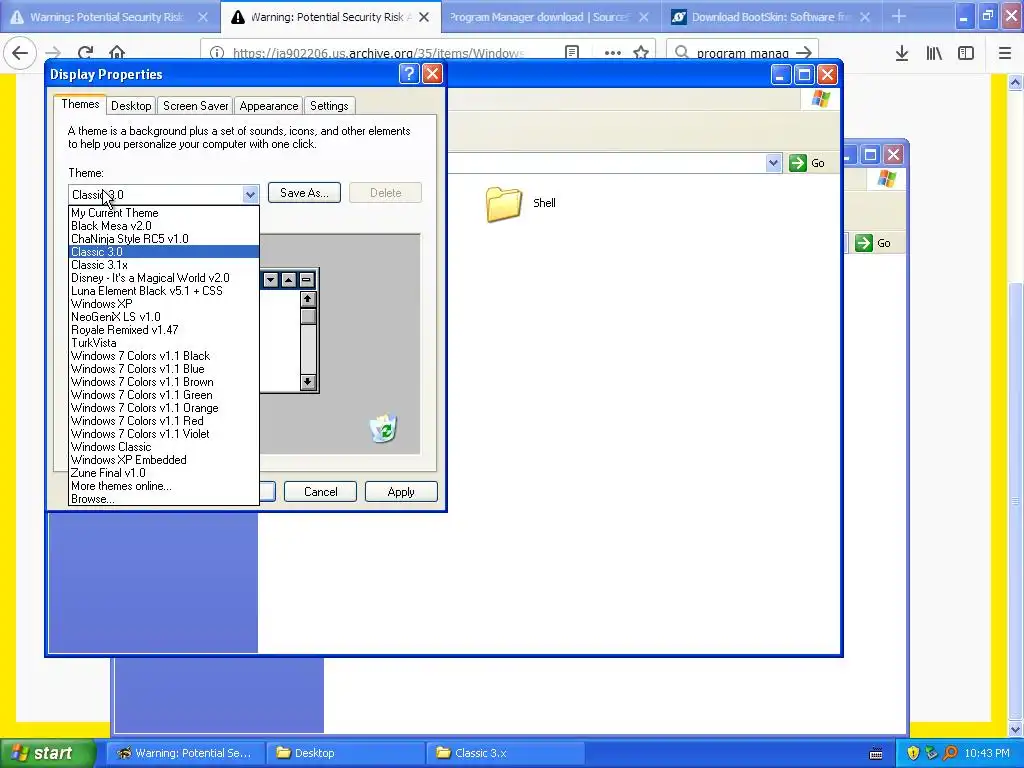The image size is (1024, 768).
Task: Open the Windows start button
Action: click(x=46, y=753)
